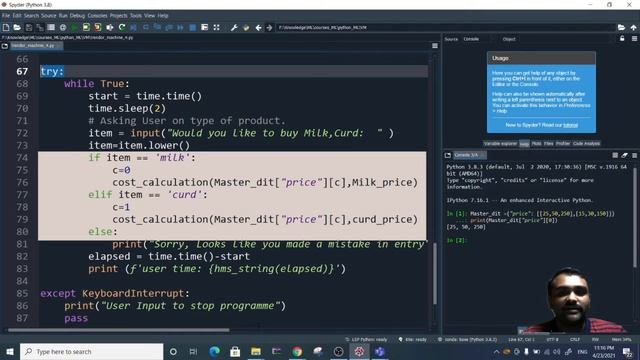Click the editor horizontal scrollbar
Viewport: 640px width, 360px height.
point(119,330)
